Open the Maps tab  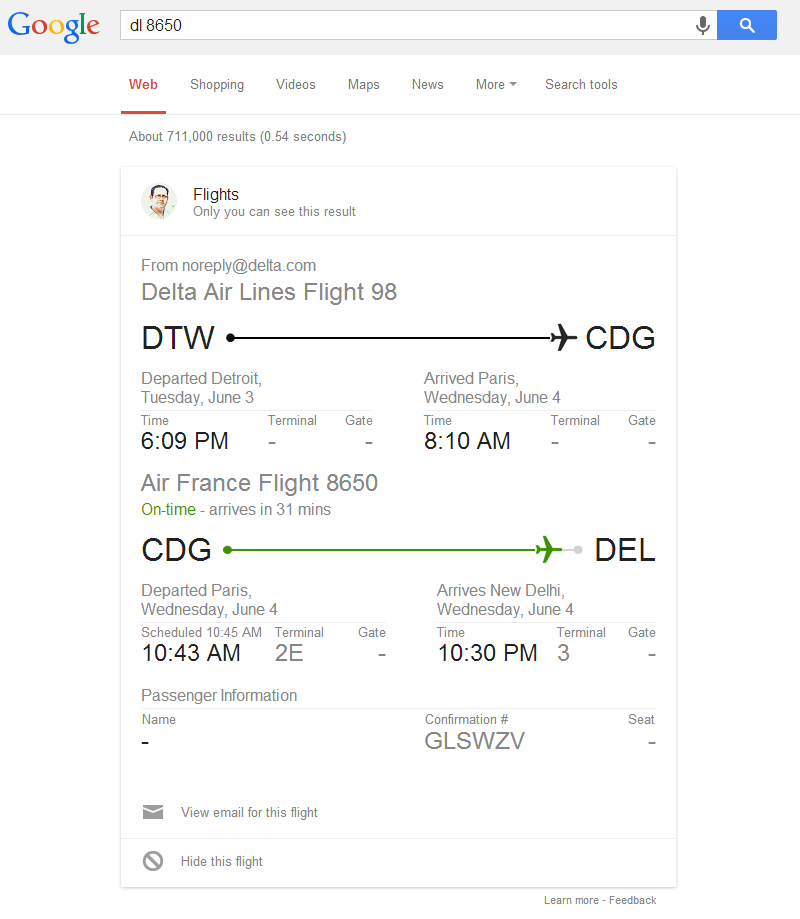click(x=363, y=84)
